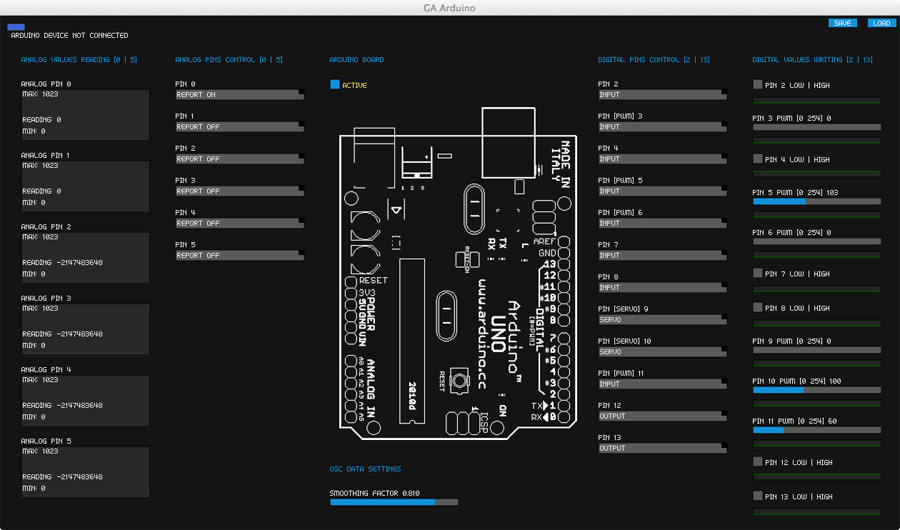Open digital PIN 7 INPUT mode dropdown
900x530 pixels.
tap(662, 256)
